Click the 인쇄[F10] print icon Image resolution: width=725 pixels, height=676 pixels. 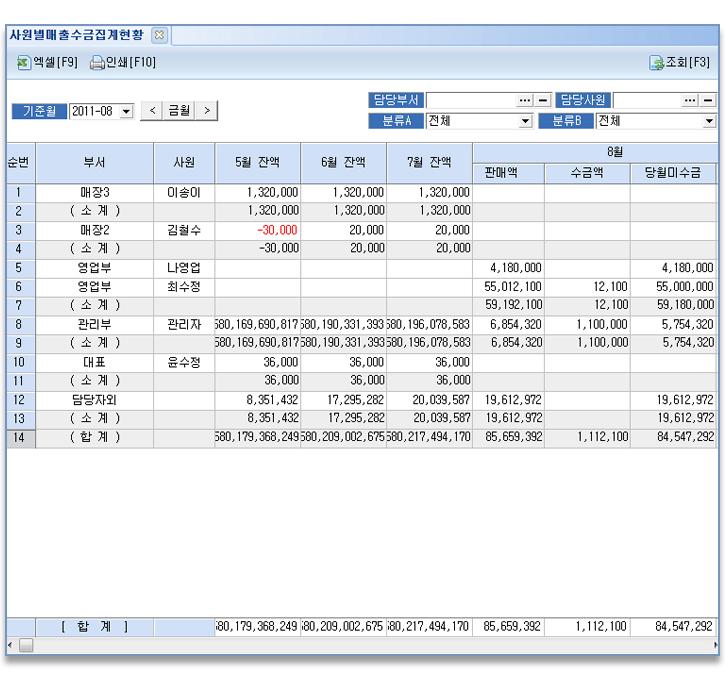pyautogui.click(x=97, y=62)
